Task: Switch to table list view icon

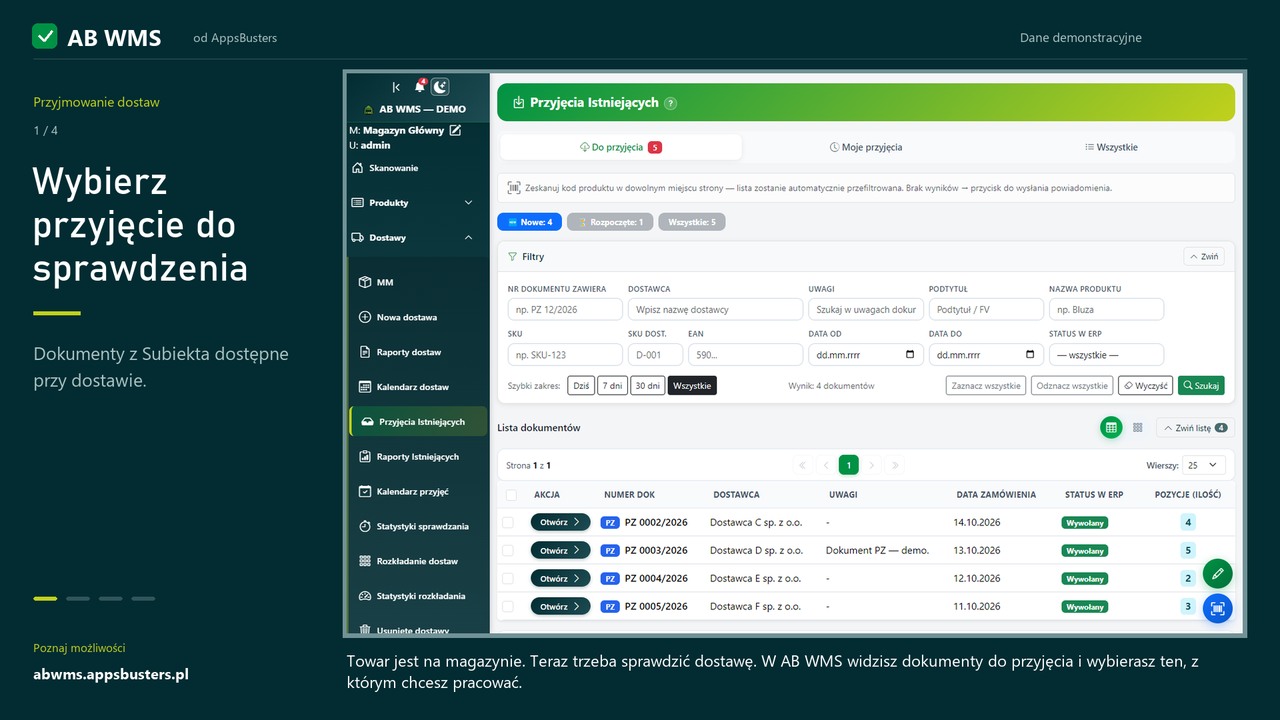Action: (x=1111, y=428)
